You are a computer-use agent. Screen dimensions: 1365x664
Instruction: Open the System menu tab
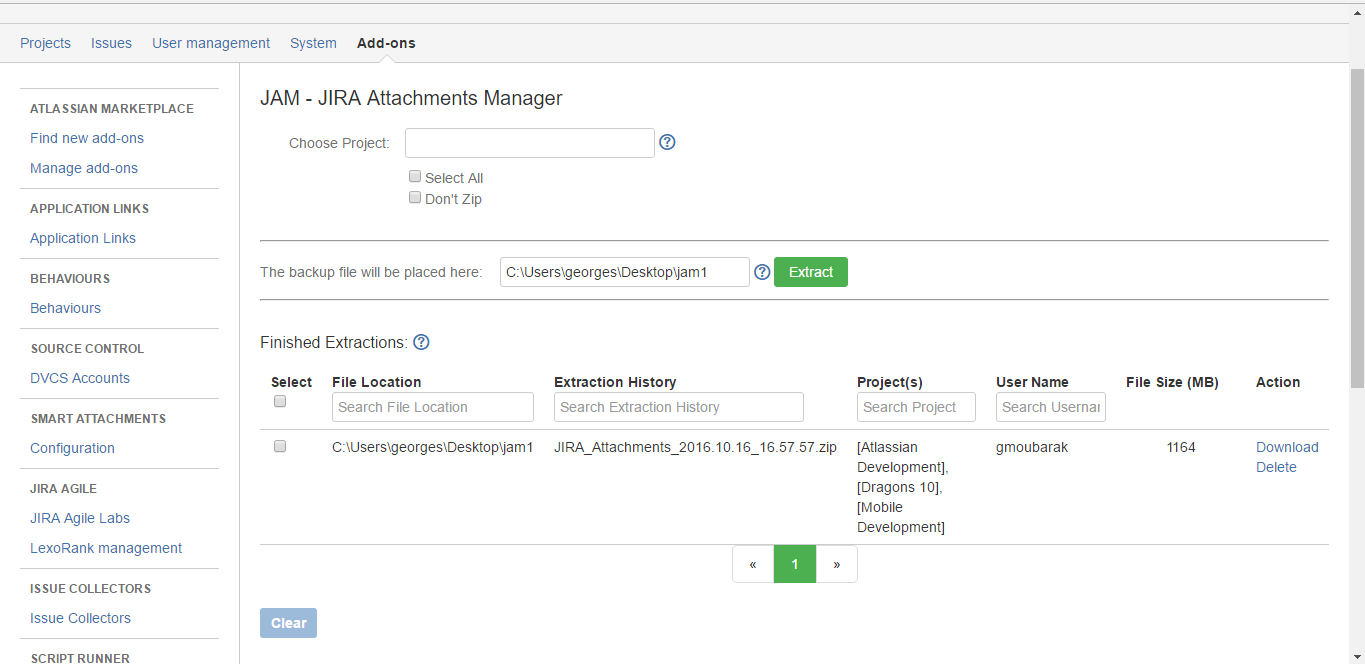click(x=313, y=43)
